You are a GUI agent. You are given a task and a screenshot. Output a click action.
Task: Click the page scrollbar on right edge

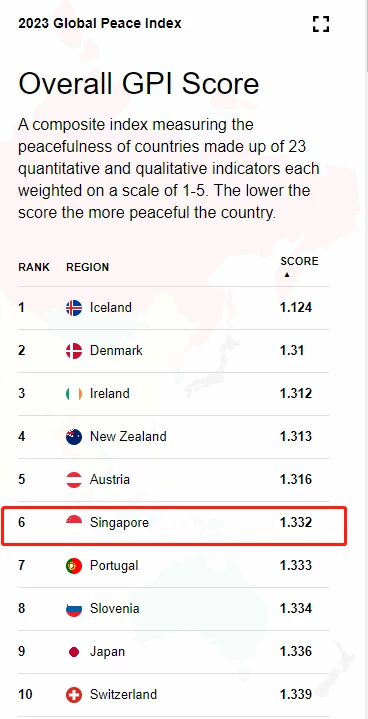(x=366, y=37)
